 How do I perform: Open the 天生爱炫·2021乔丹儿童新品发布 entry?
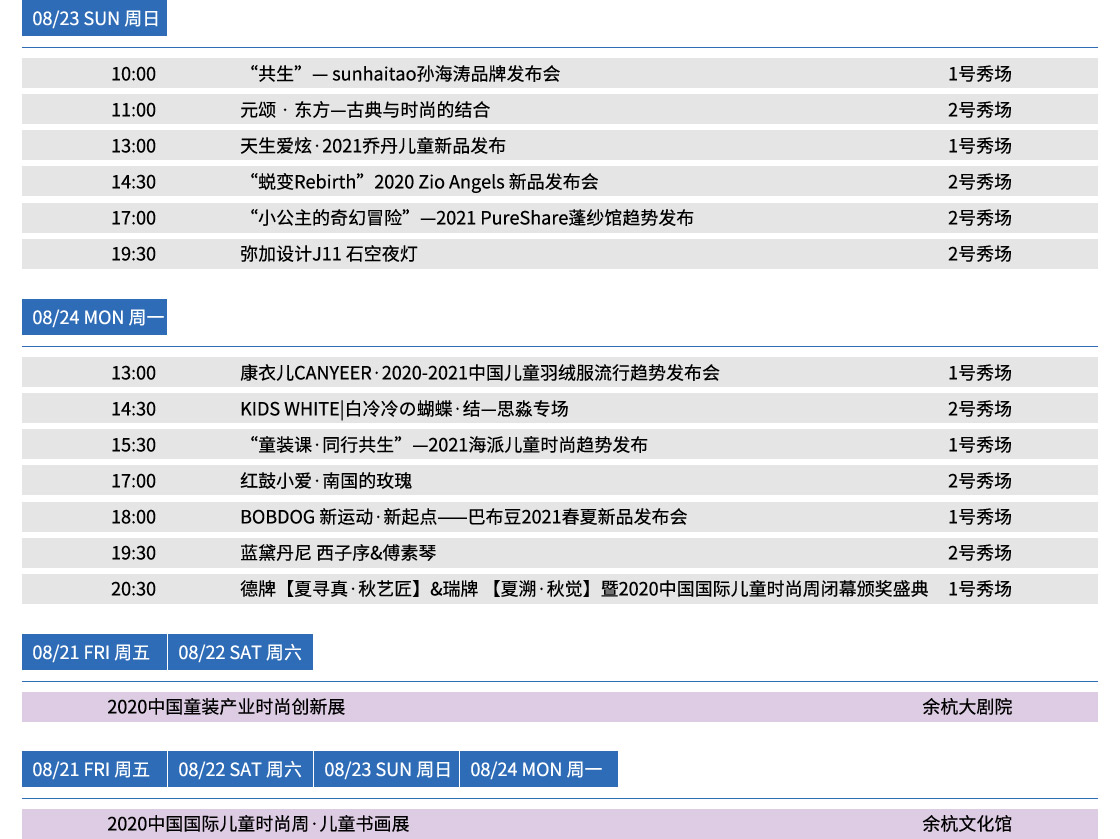point(373,146)
